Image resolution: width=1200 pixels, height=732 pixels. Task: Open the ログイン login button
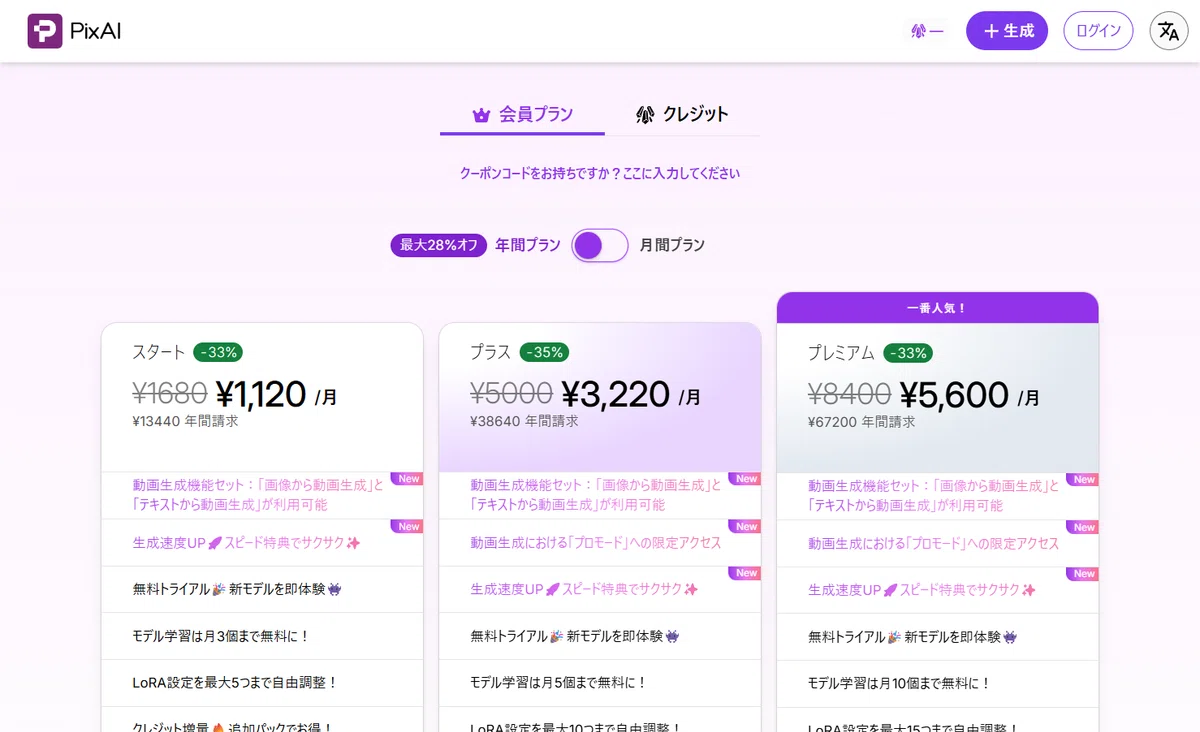pyautogui.click(x=1098, y=31)
